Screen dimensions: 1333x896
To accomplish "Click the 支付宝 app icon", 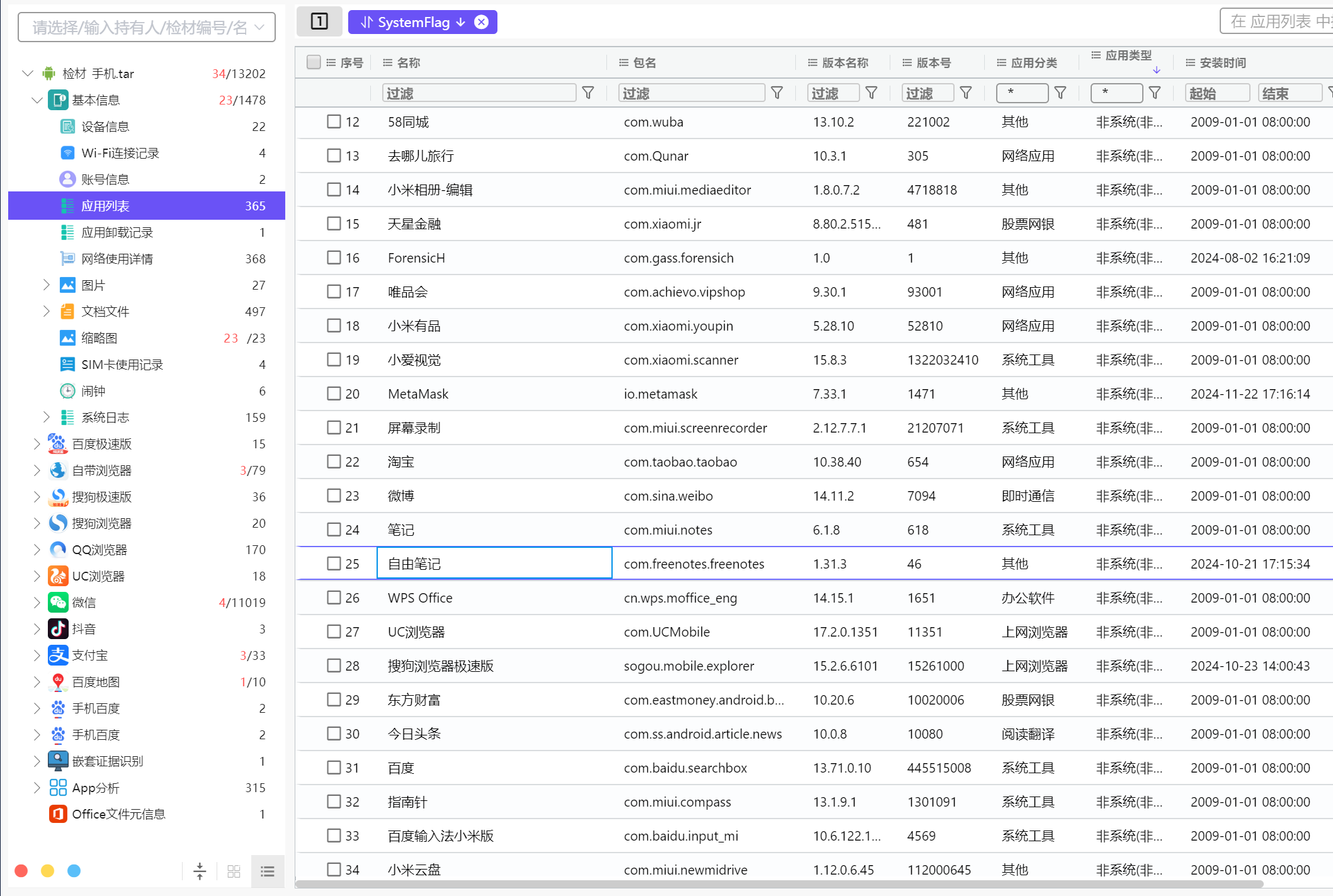I will tap(58, 655).
